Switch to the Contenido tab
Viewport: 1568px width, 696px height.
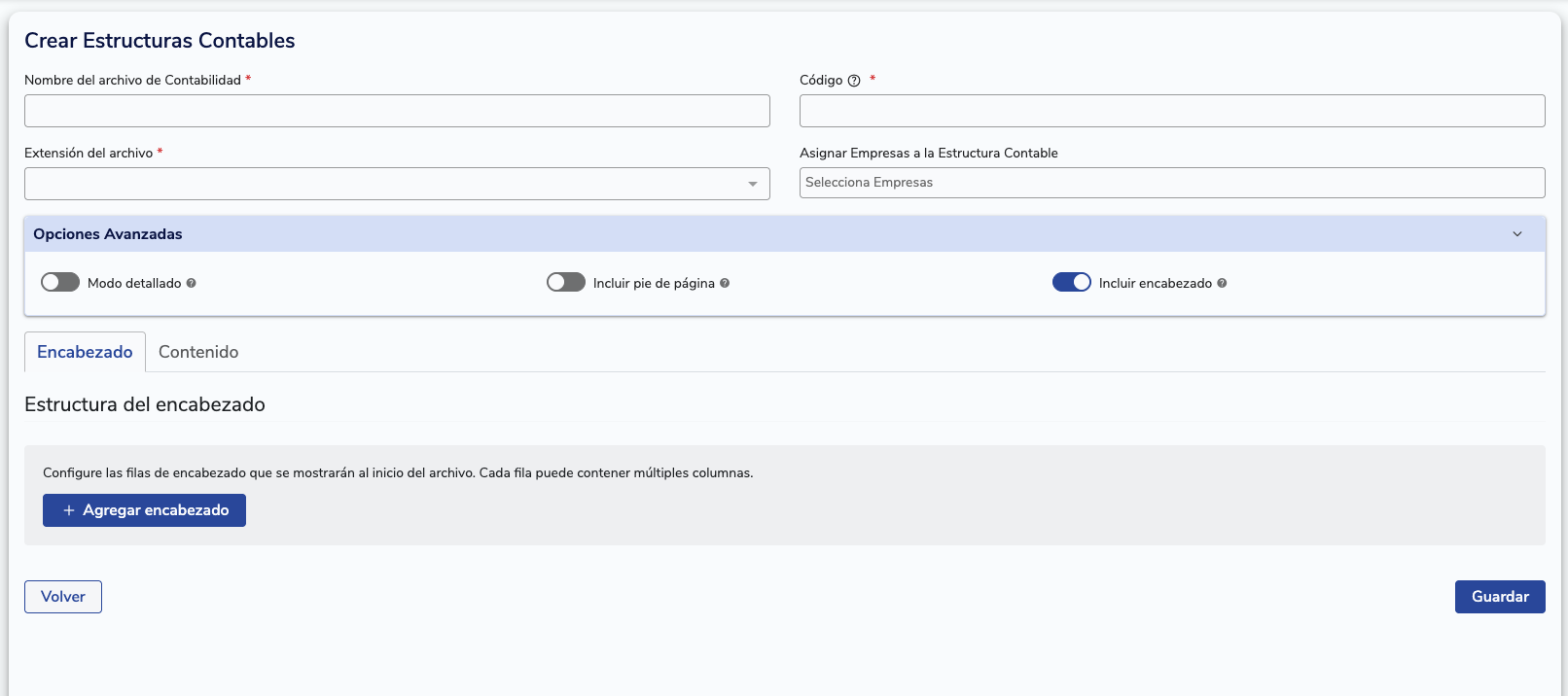(x=198, y=352)
